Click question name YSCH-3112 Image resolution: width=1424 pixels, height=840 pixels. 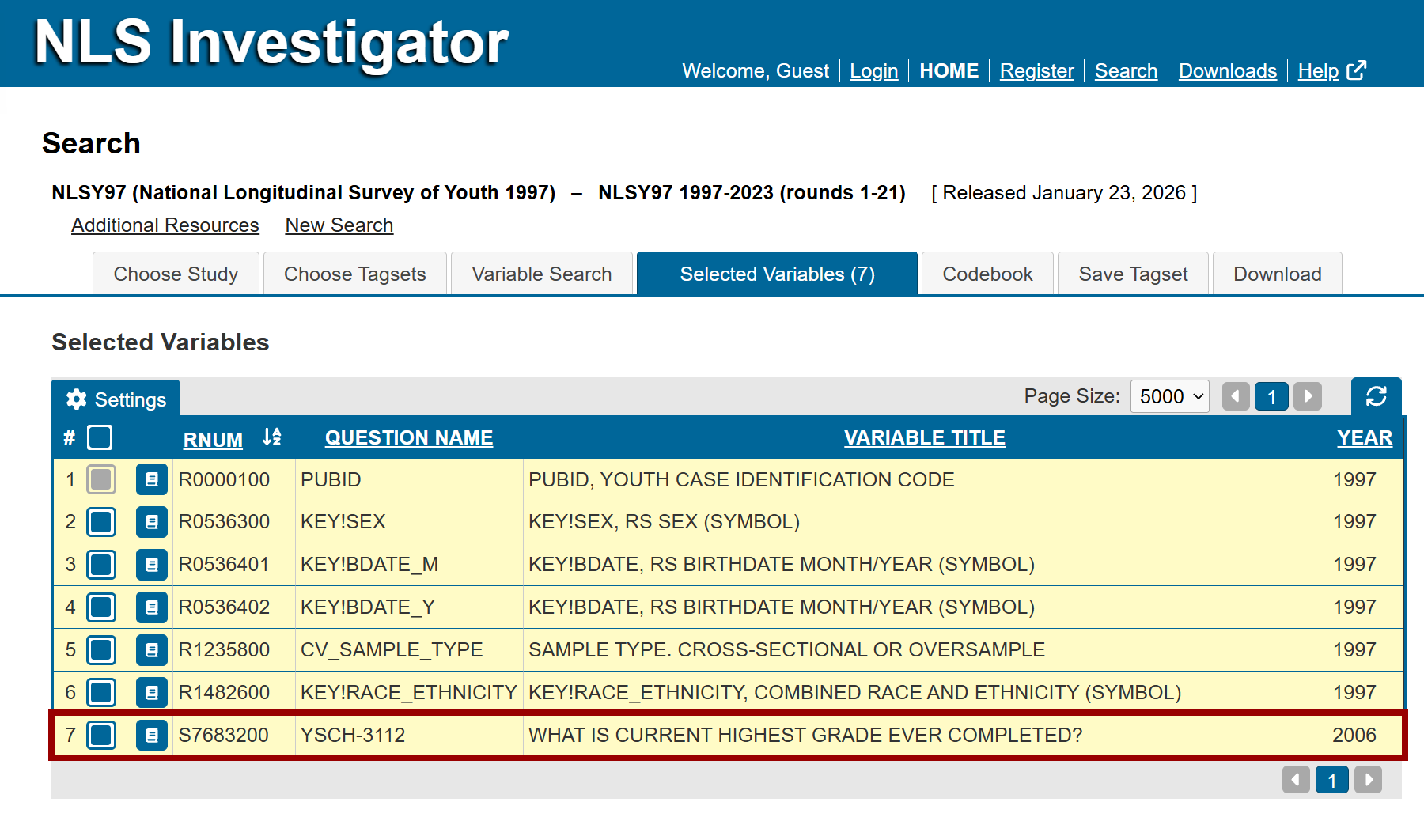pos(353,735)
